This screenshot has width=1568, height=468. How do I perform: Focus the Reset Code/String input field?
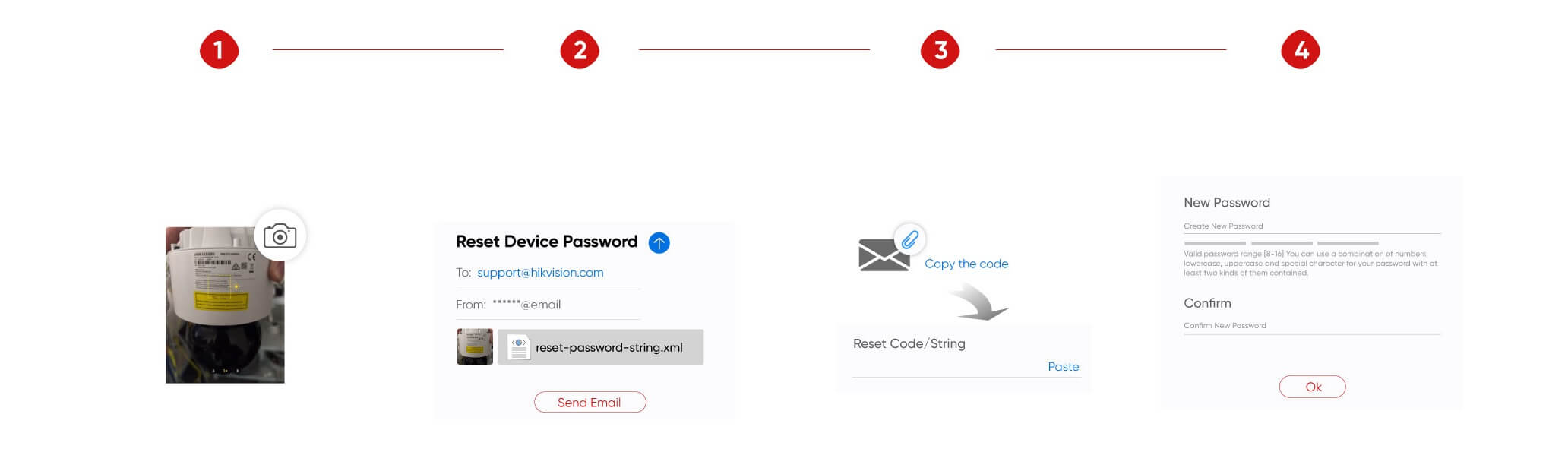(x=942, y=367)
